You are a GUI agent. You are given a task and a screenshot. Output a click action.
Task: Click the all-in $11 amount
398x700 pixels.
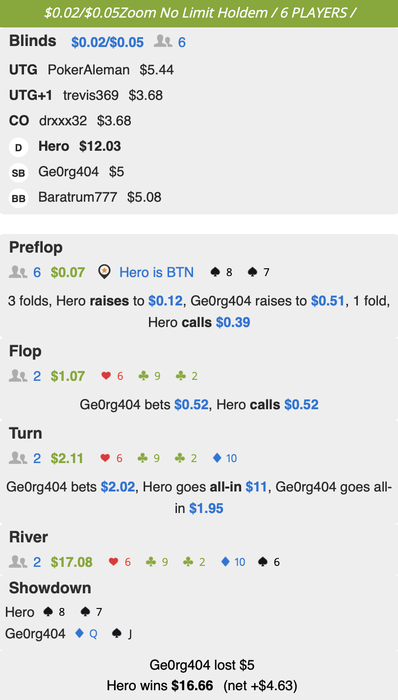click(x=256, y=487)
